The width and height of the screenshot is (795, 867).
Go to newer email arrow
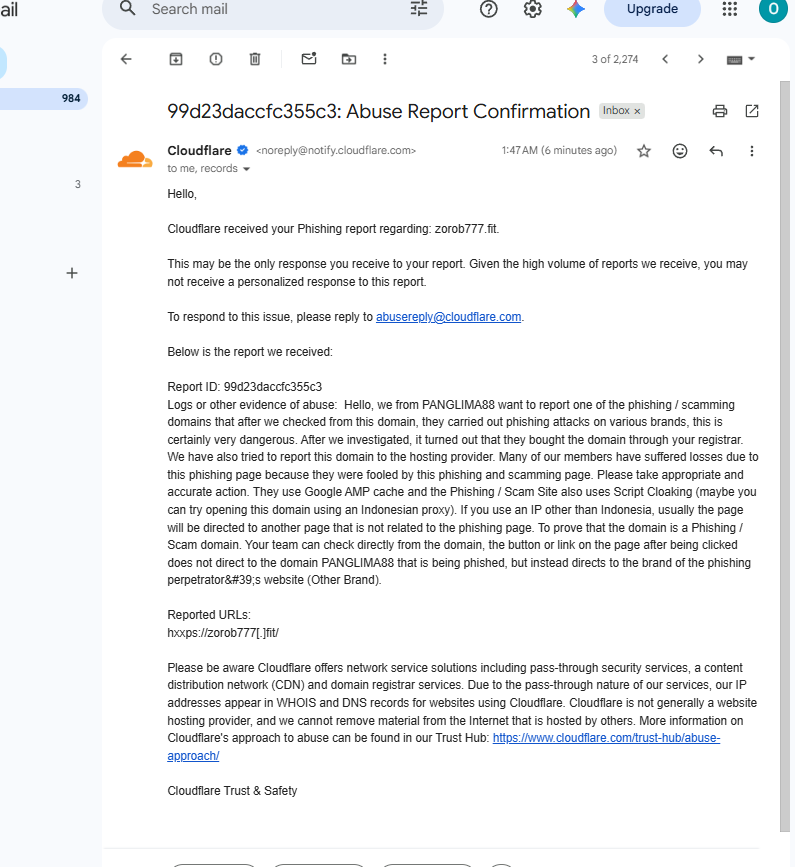(x=665, y=59)
